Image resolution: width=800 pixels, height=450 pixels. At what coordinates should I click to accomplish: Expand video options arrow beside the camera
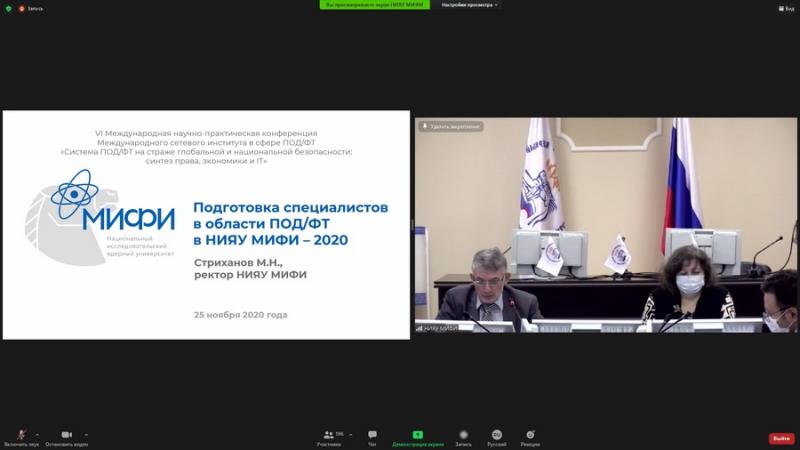pos(86,435)
